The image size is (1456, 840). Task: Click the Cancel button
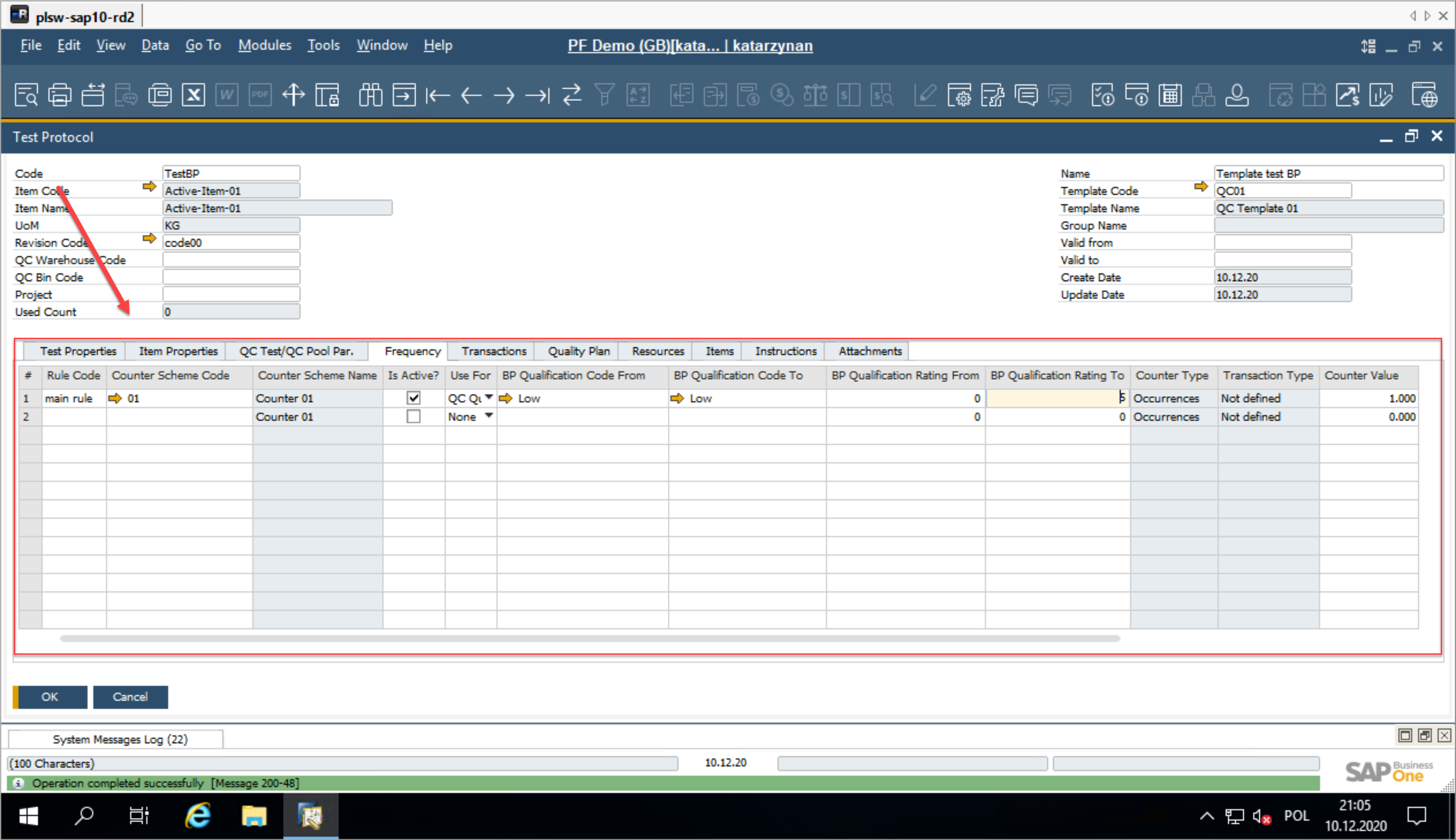tap(130, 696)
